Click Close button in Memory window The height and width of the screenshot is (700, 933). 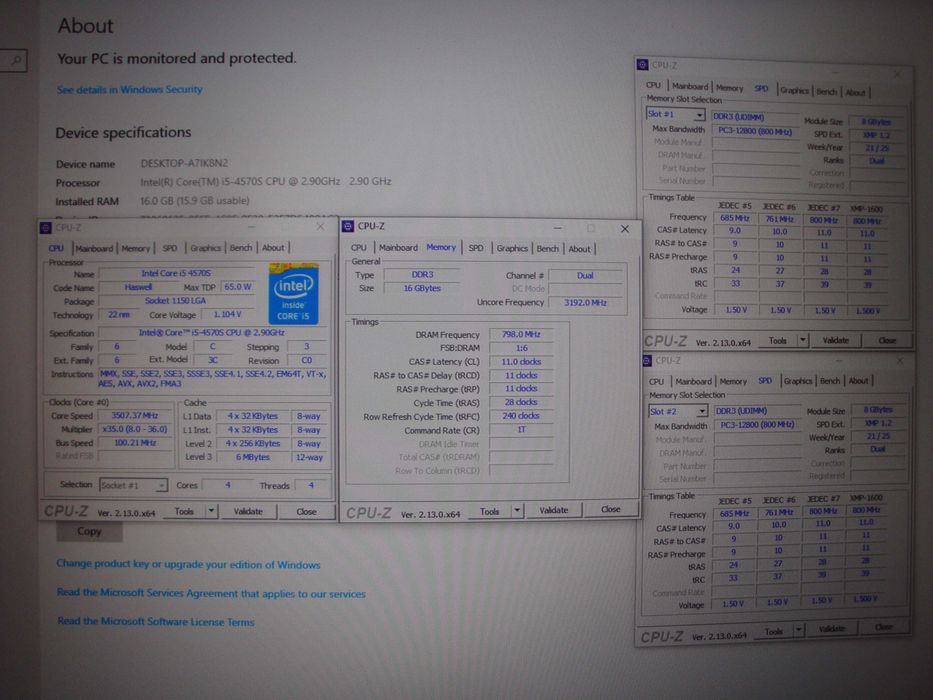pyautogui.click(x=610, y=509)
